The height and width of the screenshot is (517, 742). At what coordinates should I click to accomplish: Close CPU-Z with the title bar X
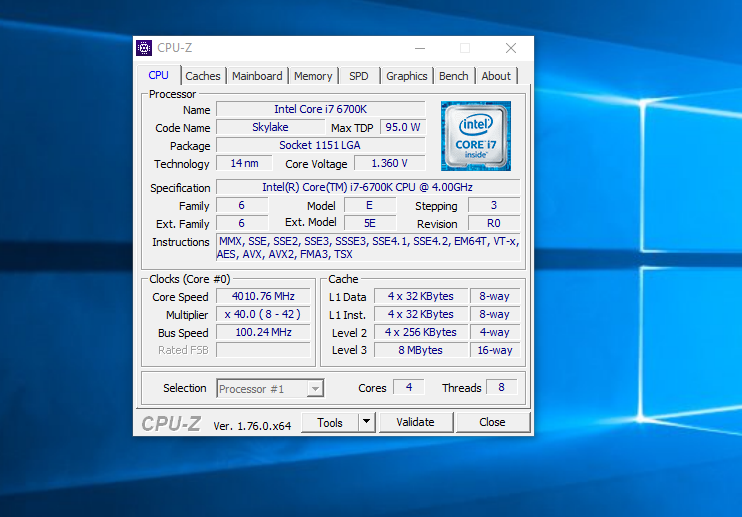(511, 48)
